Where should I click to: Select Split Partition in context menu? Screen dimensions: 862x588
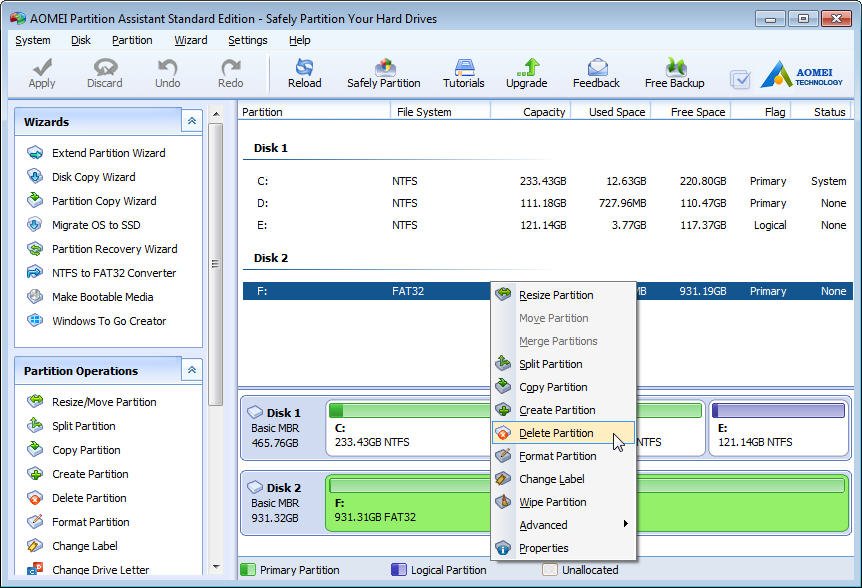[x=563, y=364]
